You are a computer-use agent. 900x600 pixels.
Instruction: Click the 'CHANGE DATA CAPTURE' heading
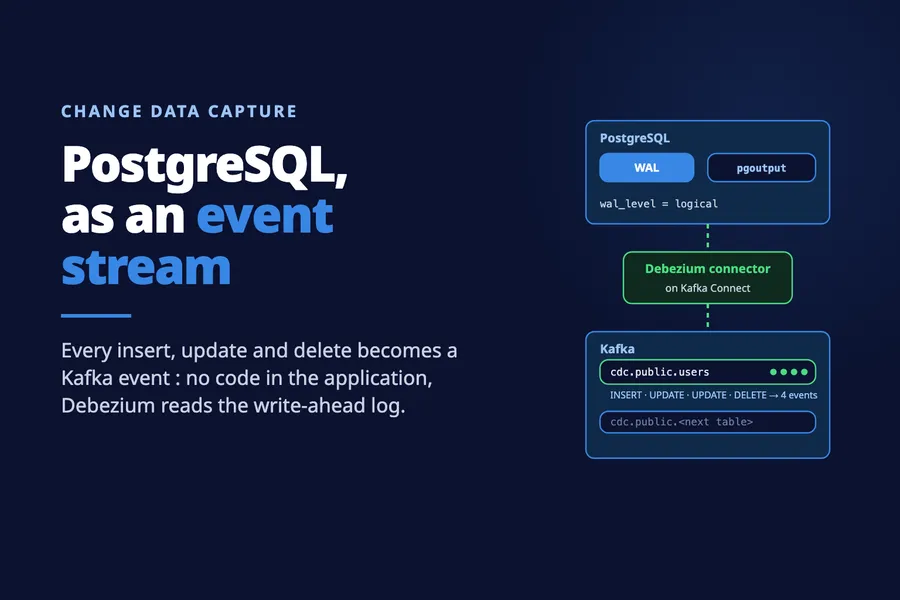pos(179,111)
